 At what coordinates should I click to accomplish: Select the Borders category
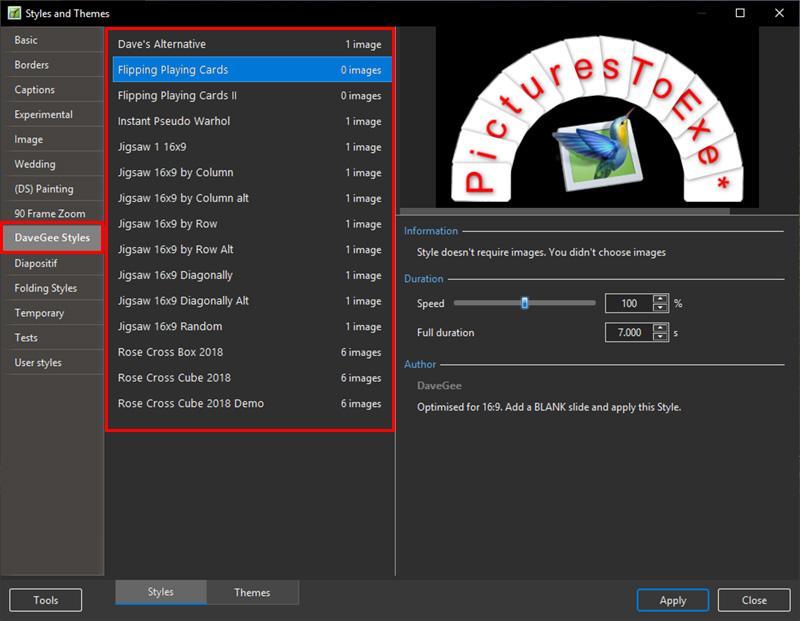coord(53,65)
